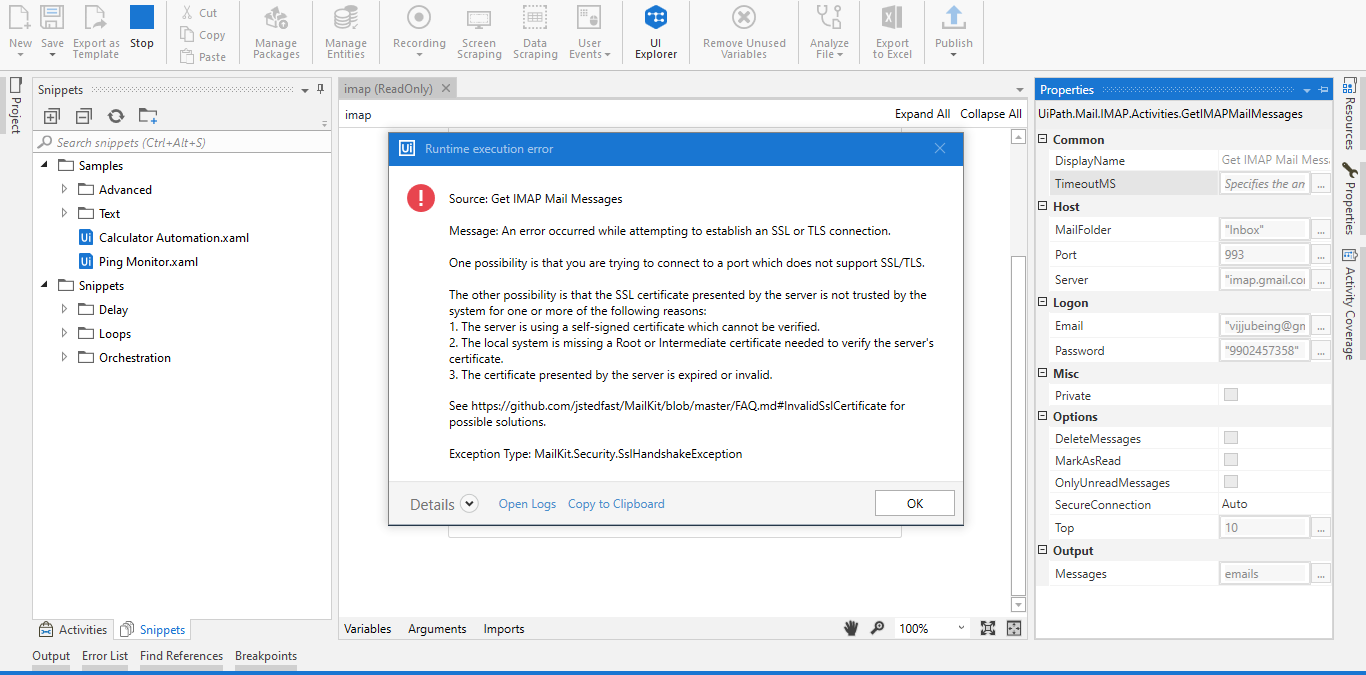Click Copy to Clipboard link
Viewport: 1366px width, 675px height.
616,504
